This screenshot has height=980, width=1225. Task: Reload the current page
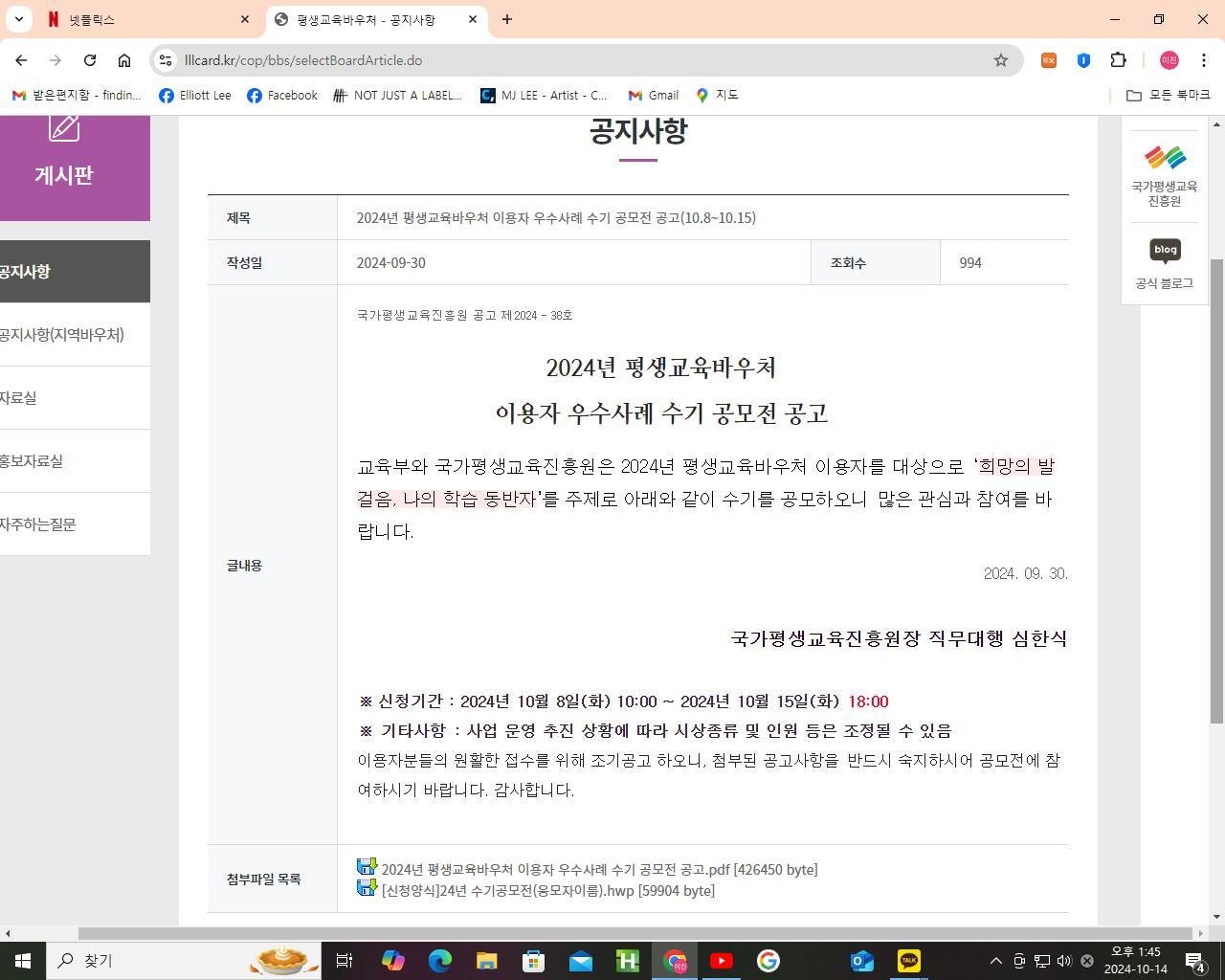(90, 60)
